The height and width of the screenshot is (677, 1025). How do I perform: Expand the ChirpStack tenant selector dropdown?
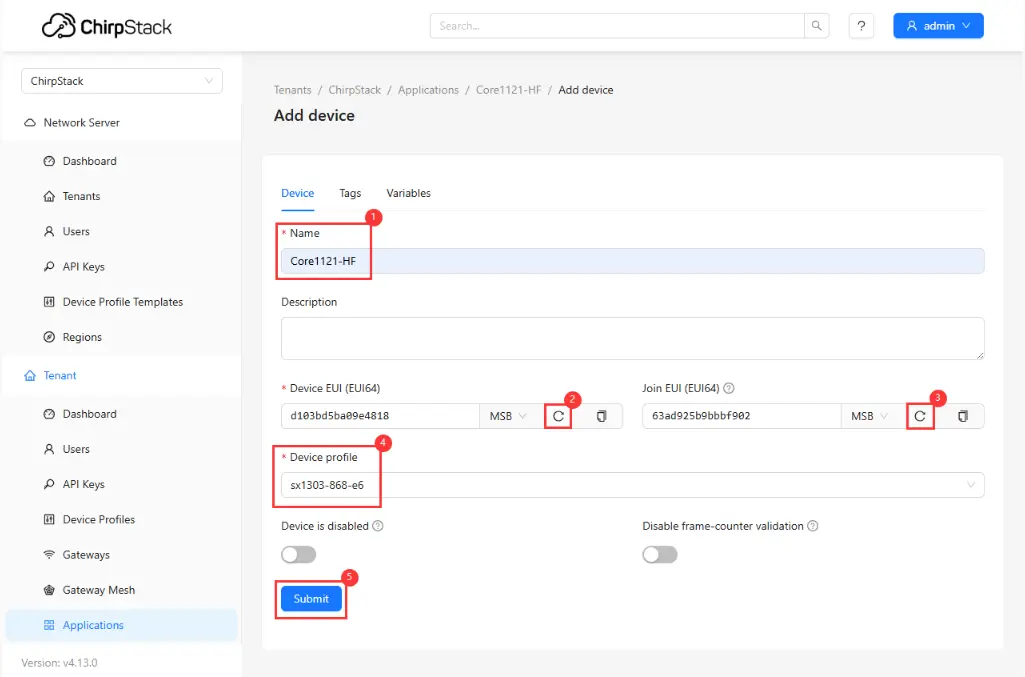click(x=121, y=81)
